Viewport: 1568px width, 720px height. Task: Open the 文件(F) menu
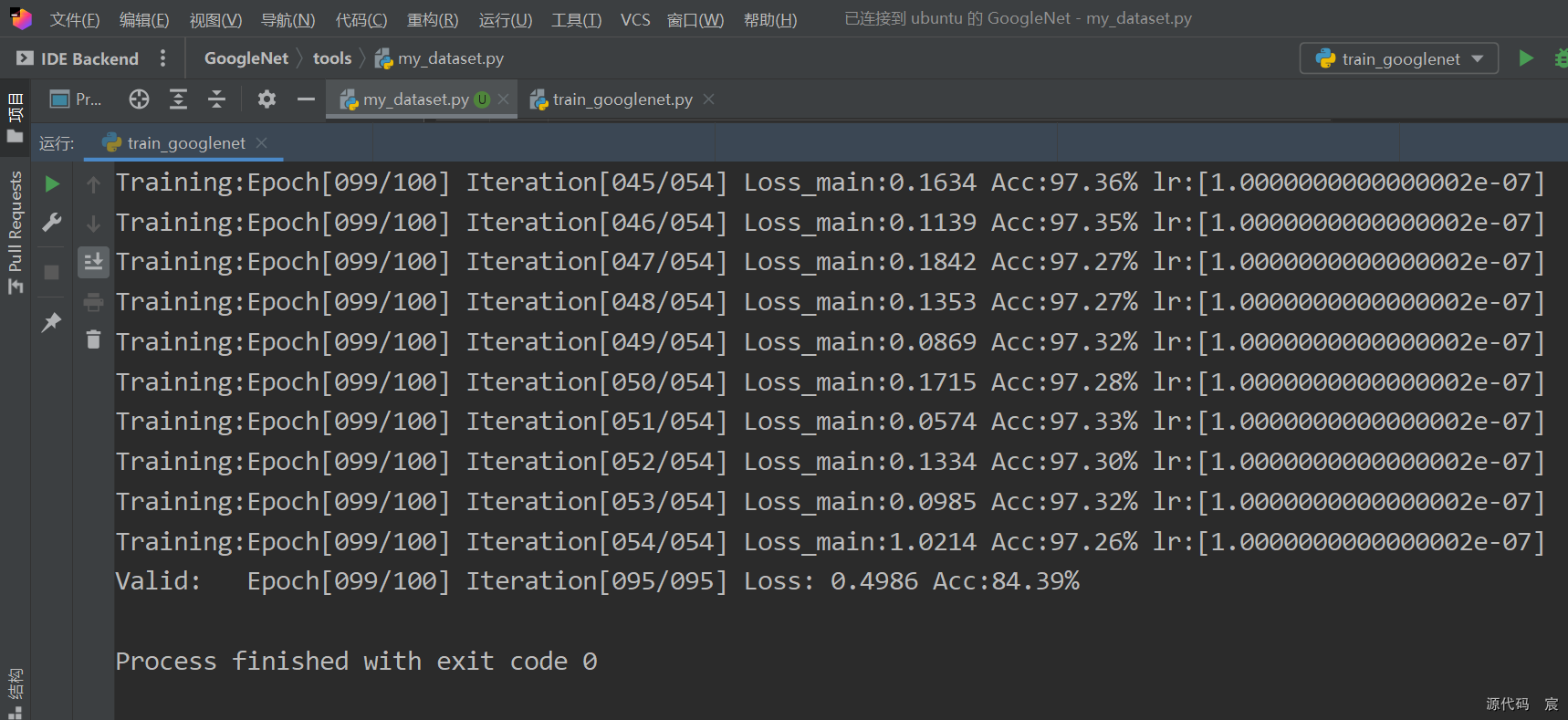coord(74,19)
